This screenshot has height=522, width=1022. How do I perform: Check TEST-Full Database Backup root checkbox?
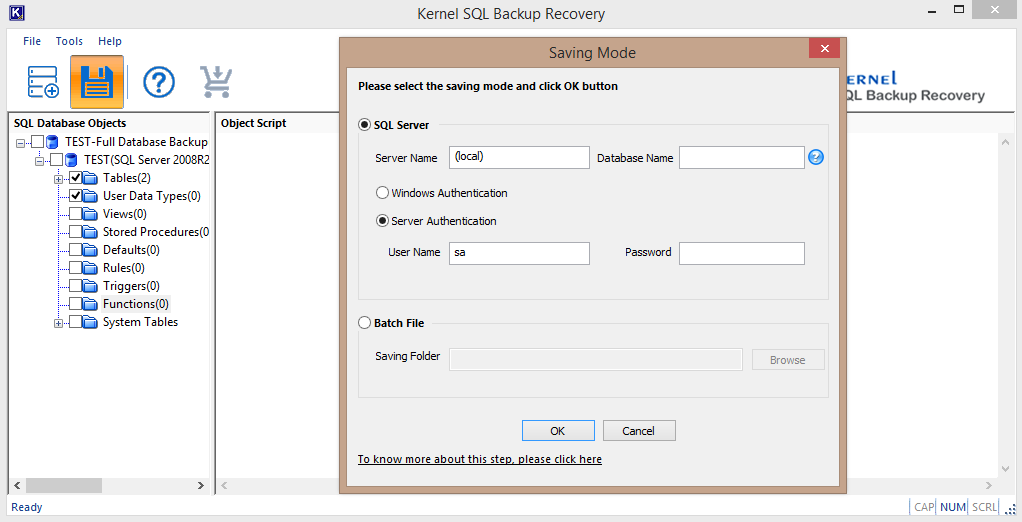[38, 141]
